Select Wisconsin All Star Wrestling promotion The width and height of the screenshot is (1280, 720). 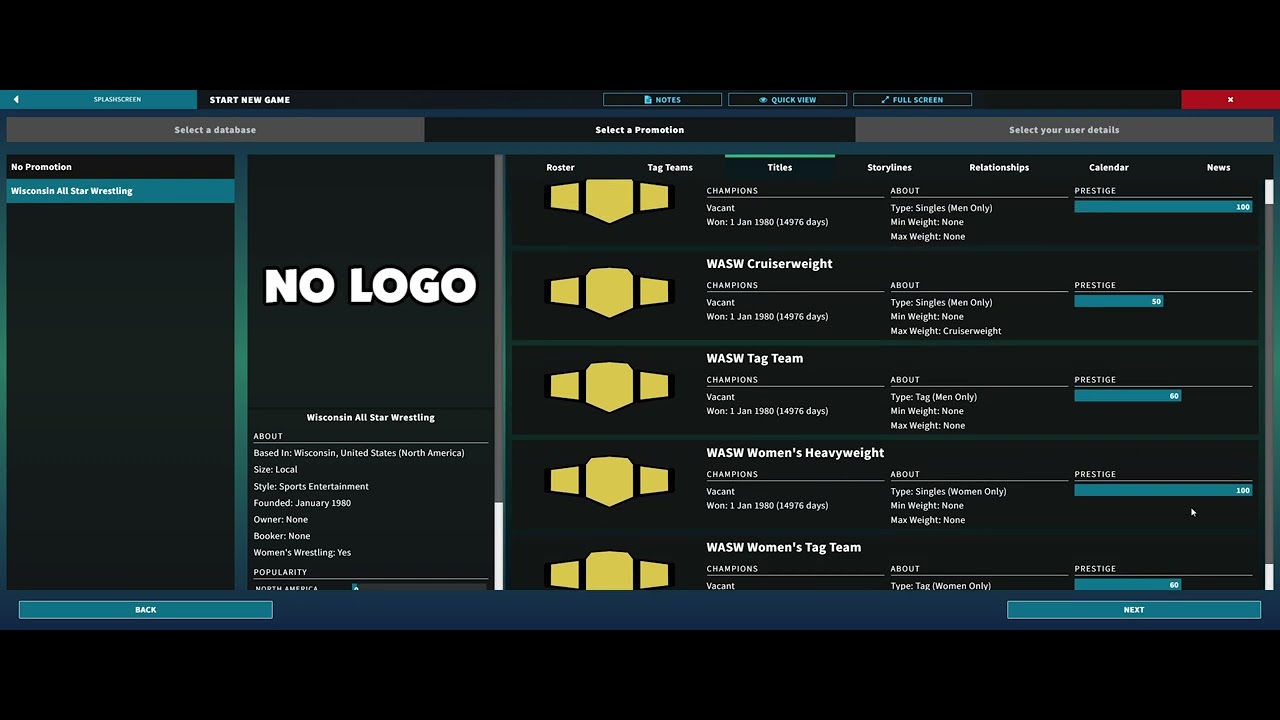click(120, 191)
